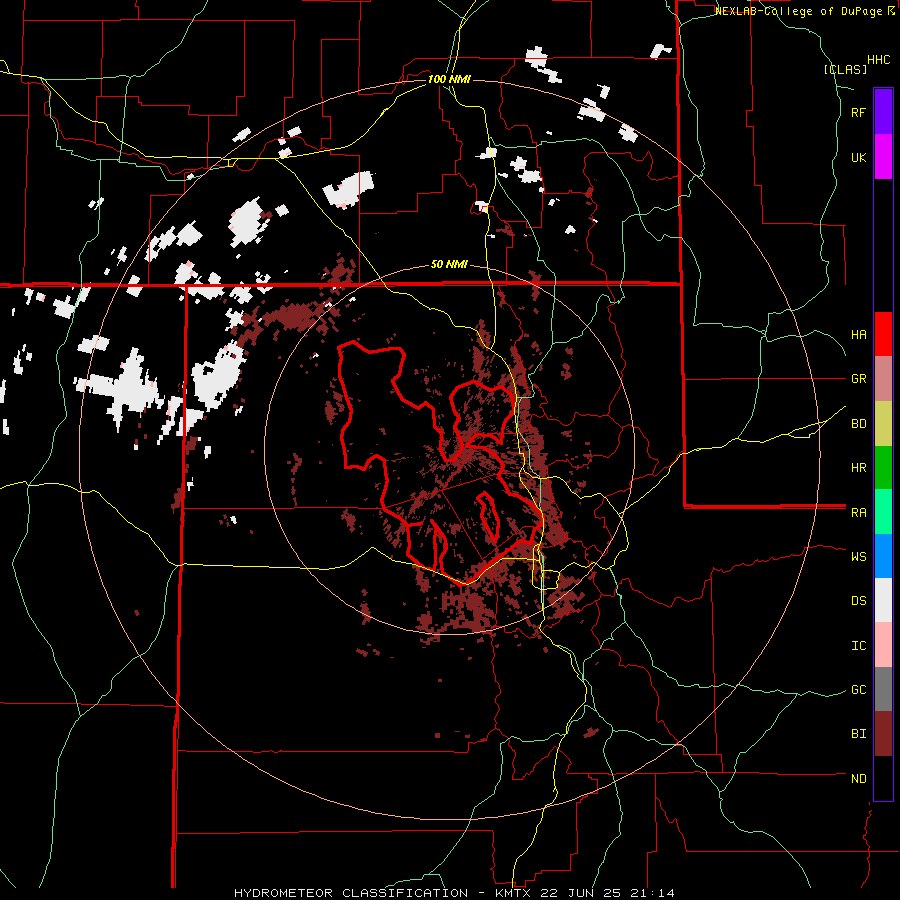Click the KMTX radar site identifier
The height and width of the screenshot is (900, 900).
click(x=513, y=893)
